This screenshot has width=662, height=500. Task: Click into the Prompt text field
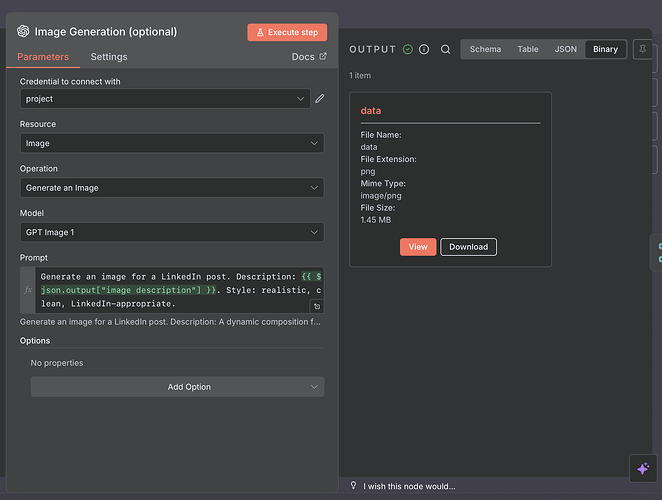tap(170, 289)
